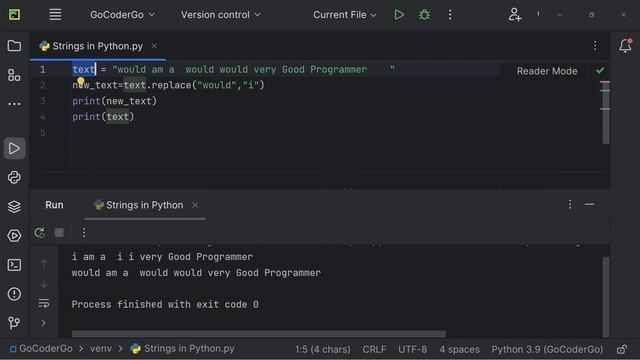Open the Services tool window icon
This screenshot has width=640, height=360.
14,236
